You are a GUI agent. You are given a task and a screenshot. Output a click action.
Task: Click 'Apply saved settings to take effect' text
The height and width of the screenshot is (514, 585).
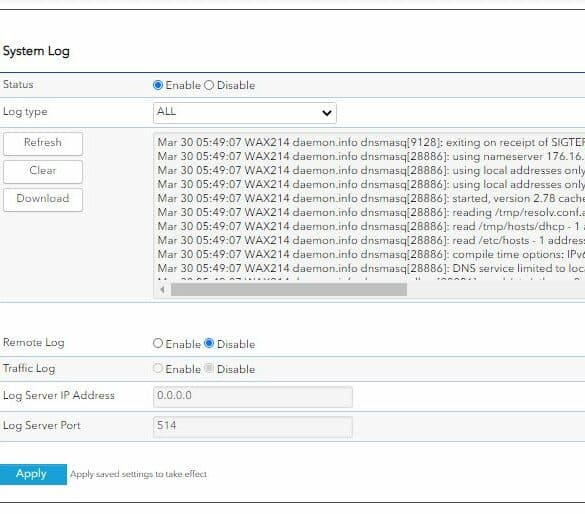pyautogui.click(x=138, y=474)
